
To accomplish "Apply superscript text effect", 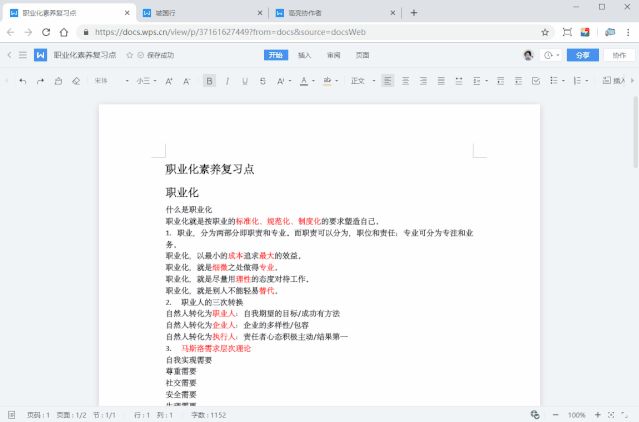I will coord(280,81).
